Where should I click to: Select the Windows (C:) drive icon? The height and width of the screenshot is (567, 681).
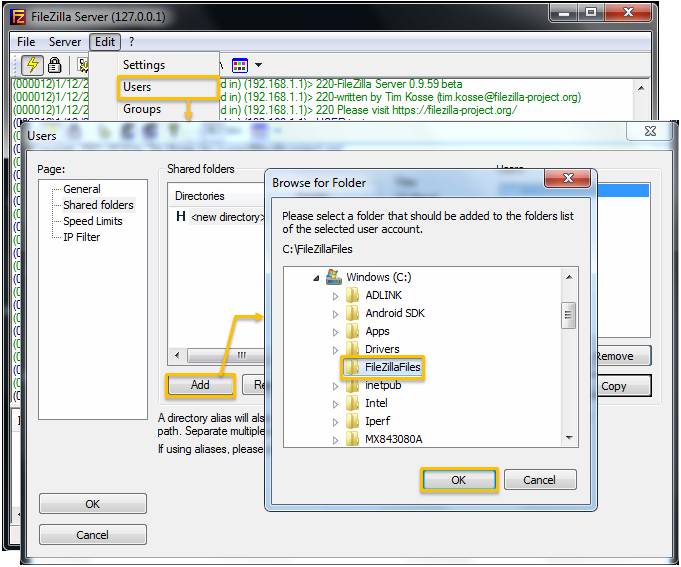334,277
